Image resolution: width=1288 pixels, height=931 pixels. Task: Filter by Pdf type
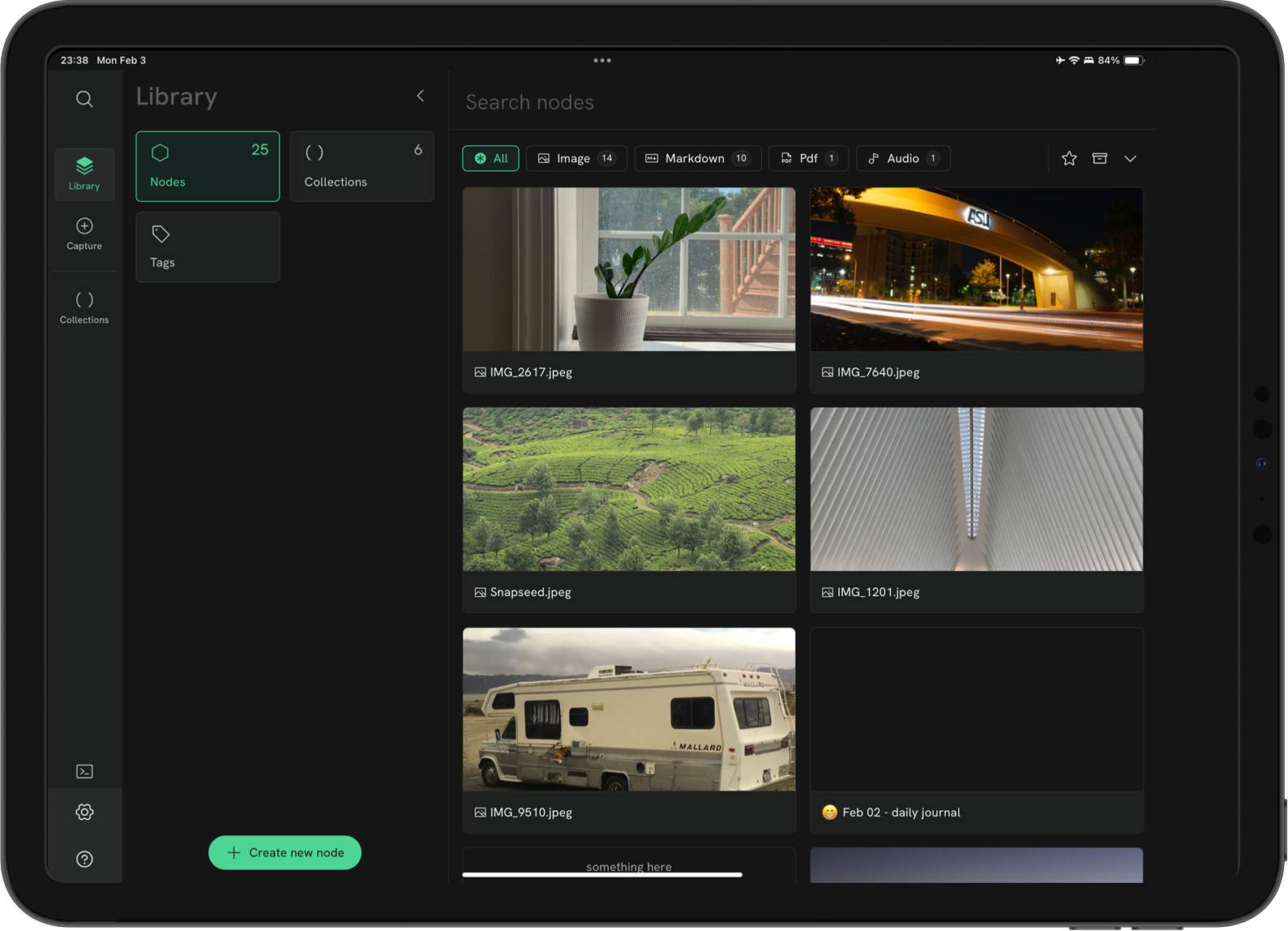(x=809, y=158)
